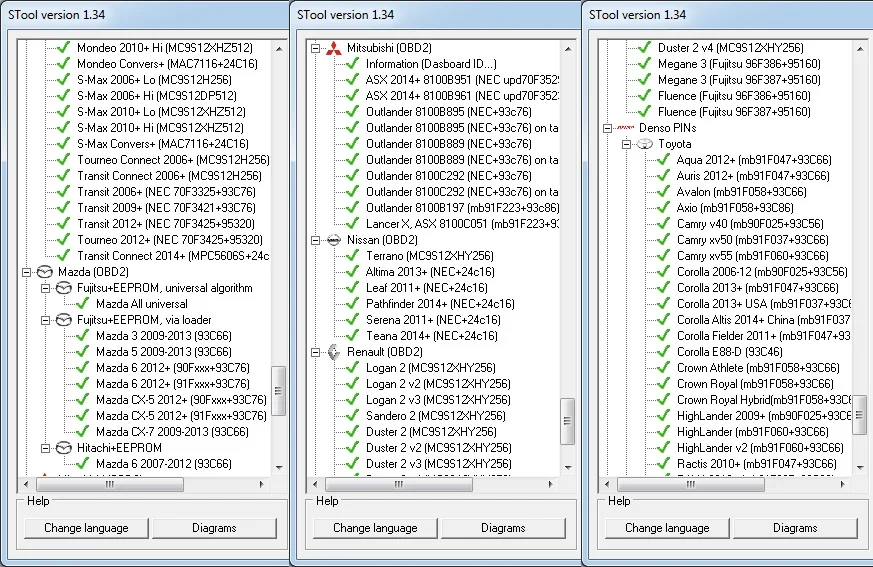
Task: Select HighLander v2 (mb91F060+93C66)
Action: coord(760,448)
